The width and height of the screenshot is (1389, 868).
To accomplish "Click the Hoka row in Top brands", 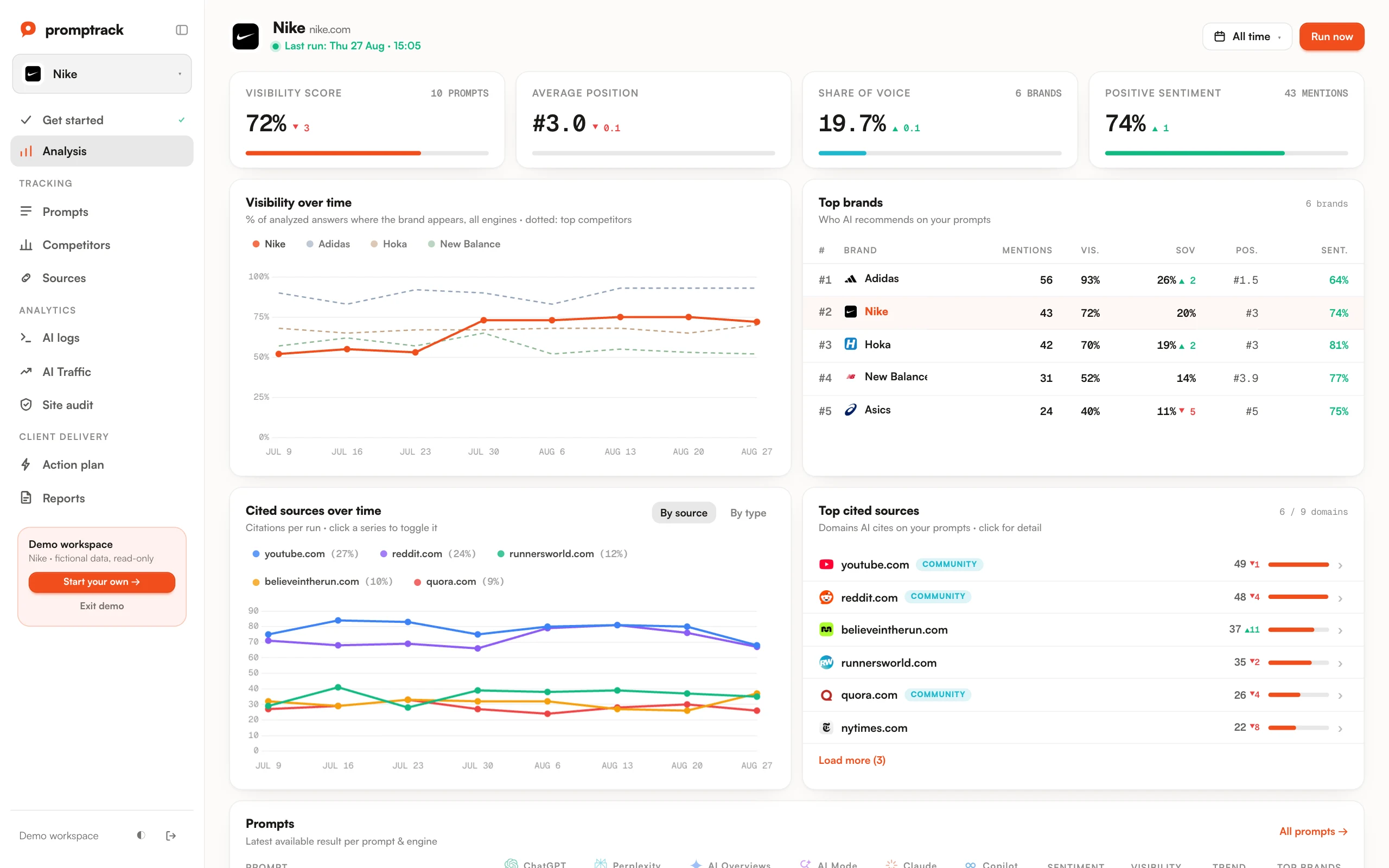I will point(1083,345).
